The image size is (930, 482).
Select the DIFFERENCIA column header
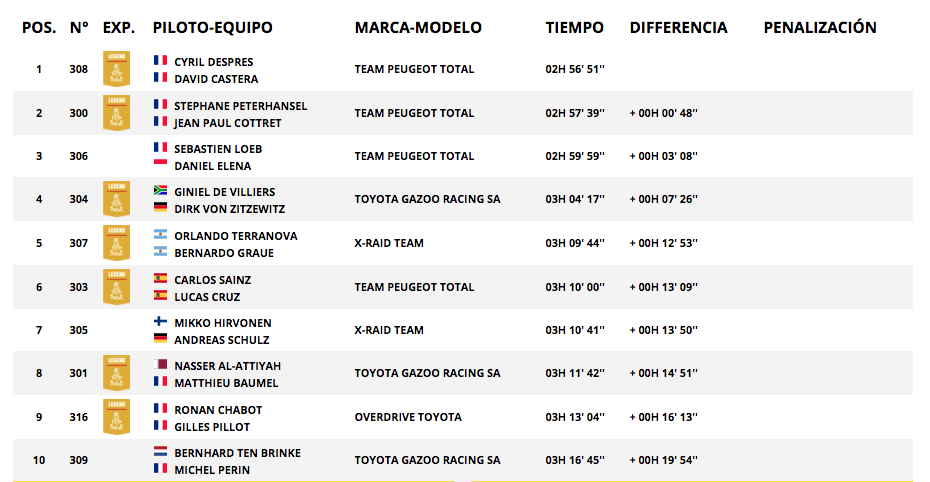click(x=678, y=27)
